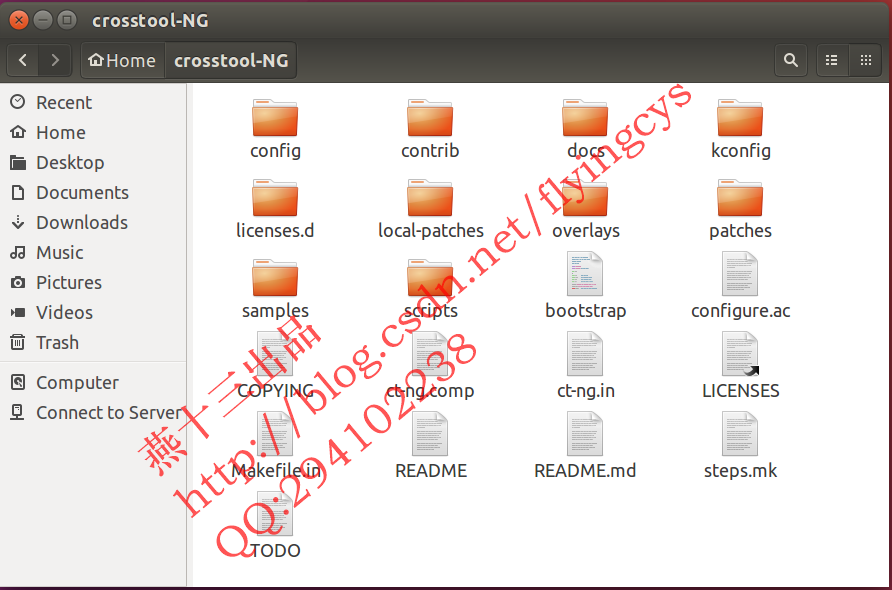Switch to icon grid view

pyautogui.click(x=866, y=60)
